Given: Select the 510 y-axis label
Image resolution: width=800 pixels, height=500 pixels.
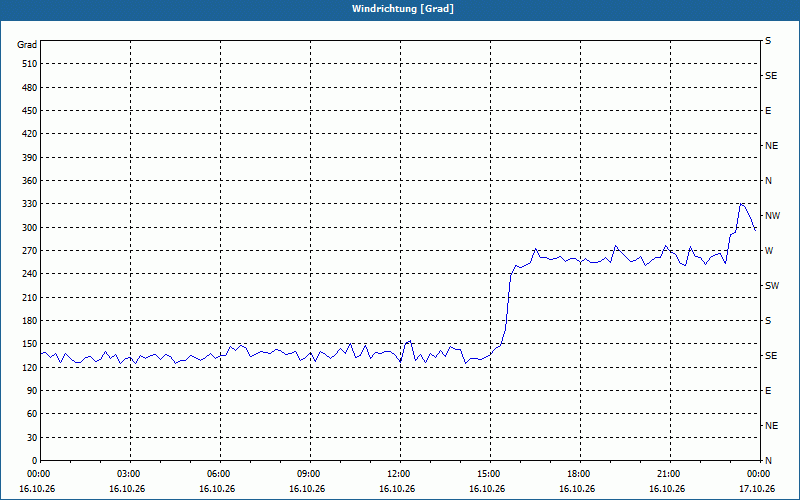Looking at the screenshot, I should pos(30,64).
